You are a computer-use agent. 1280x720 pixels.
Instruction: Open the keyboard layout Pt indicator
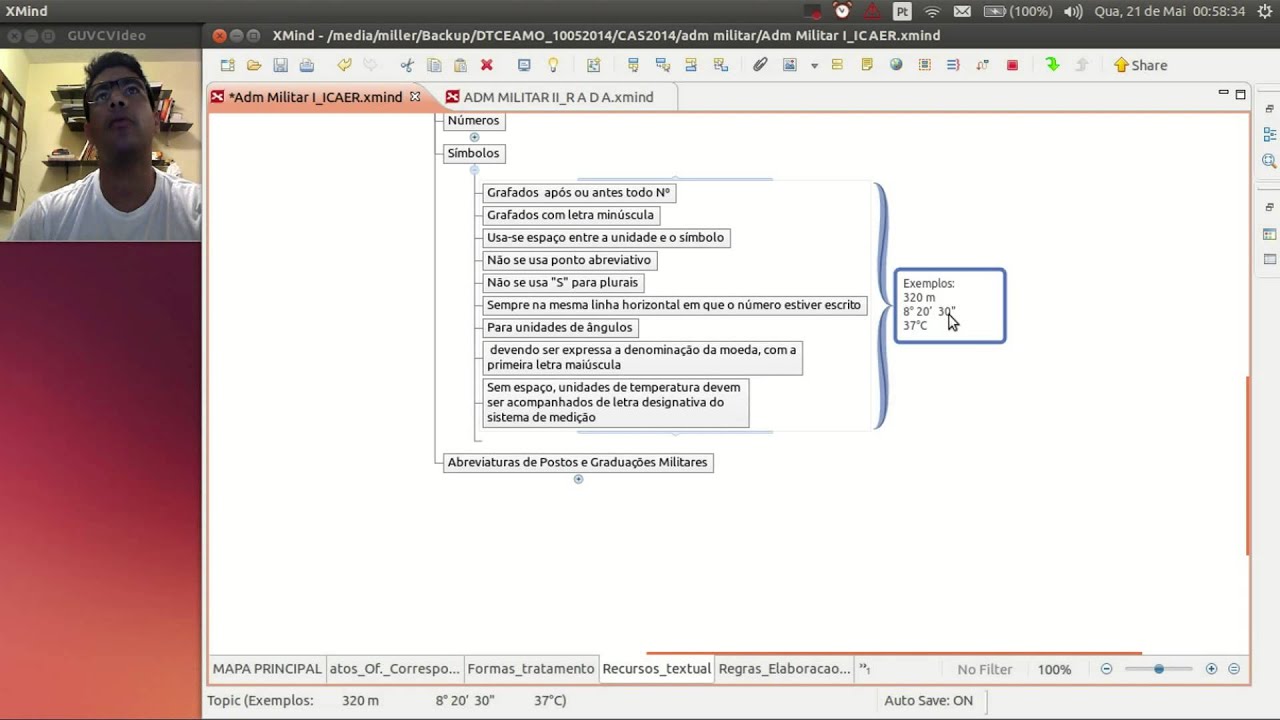tap(902, 11)
